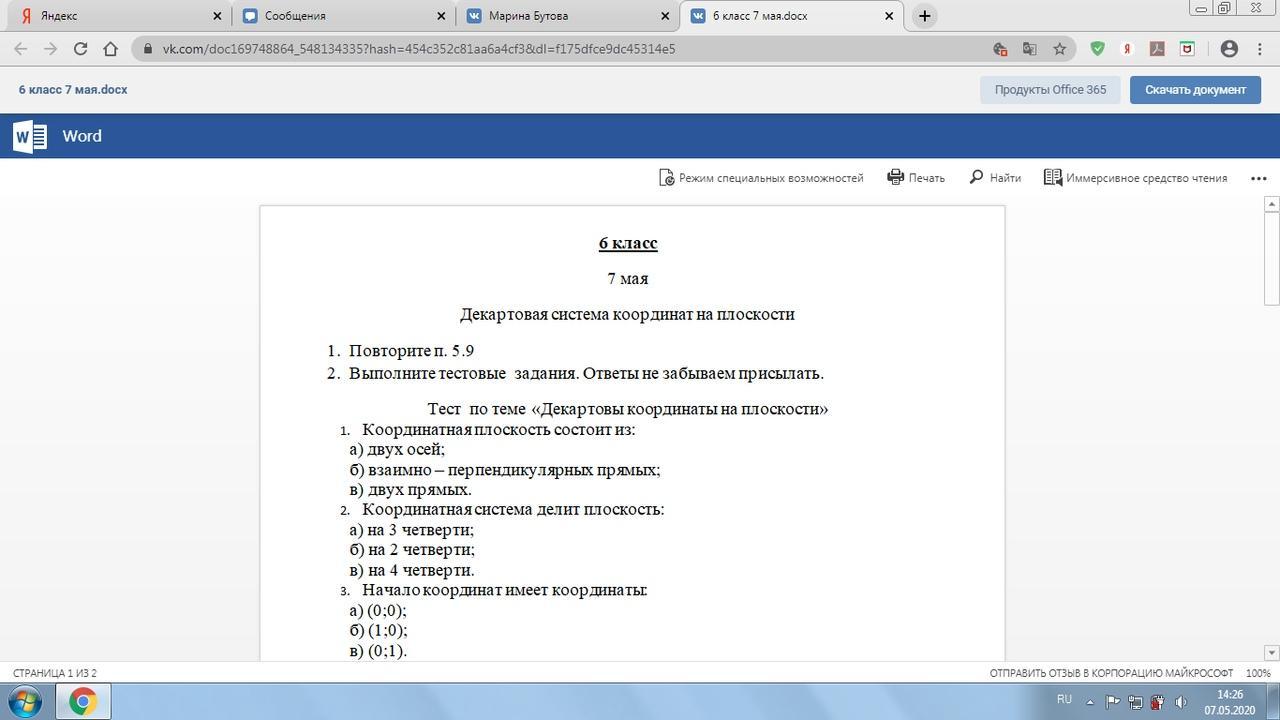1280x720 pixels.
Task: Click the line 7 мая
Action: coord(628,278)
